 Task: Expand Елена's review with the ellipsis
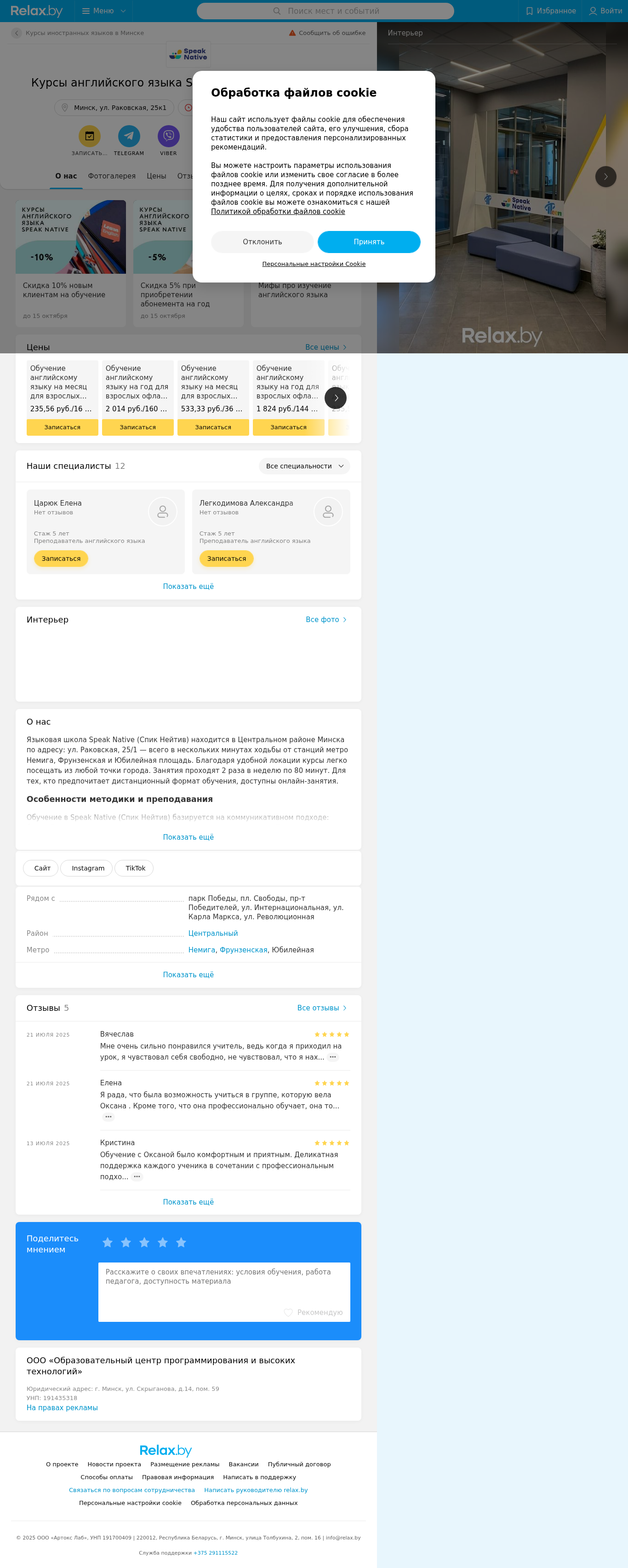click(x=108, y=1117)
